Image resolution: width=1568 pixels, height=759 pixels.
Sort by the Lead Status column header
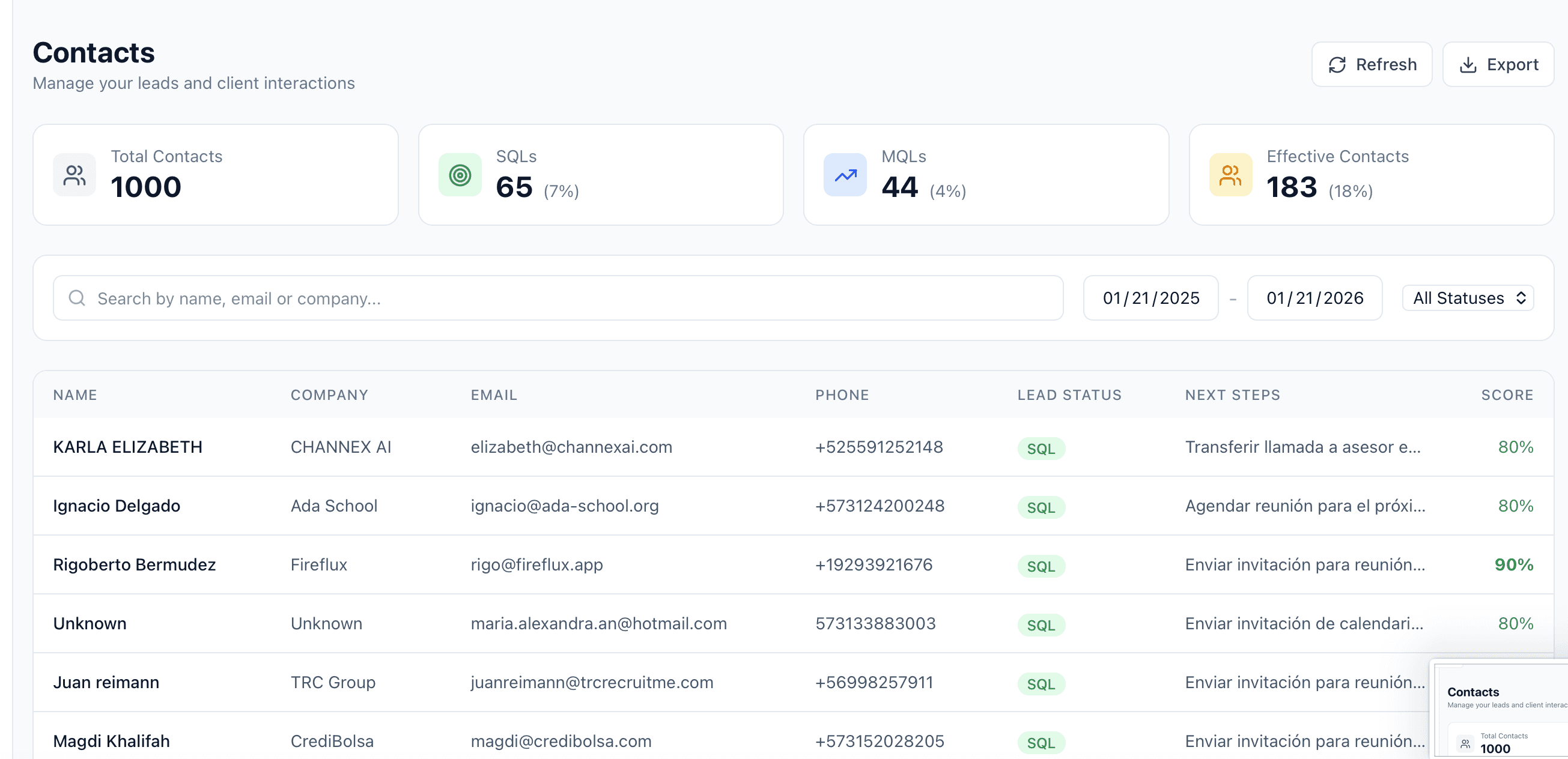point(1069,395)
